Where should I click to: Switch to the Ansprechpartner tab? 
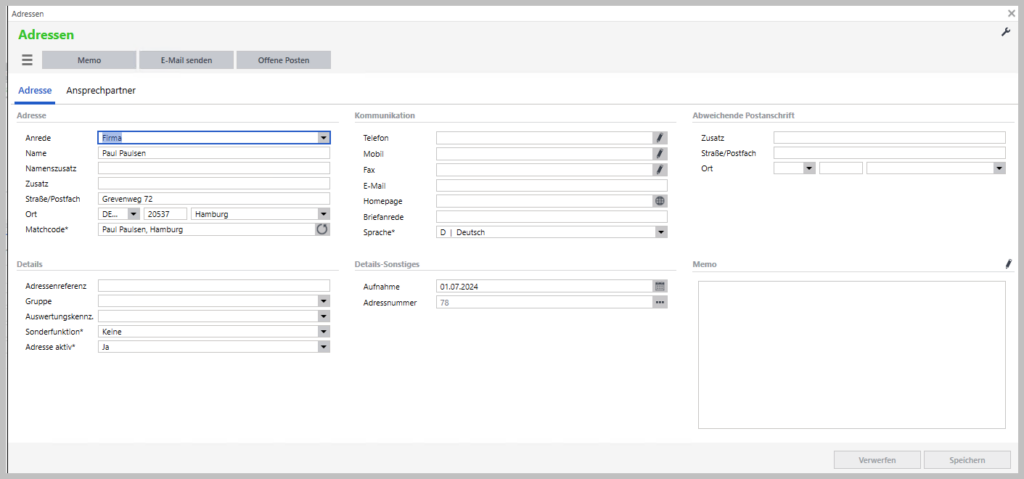coord(101,91)
